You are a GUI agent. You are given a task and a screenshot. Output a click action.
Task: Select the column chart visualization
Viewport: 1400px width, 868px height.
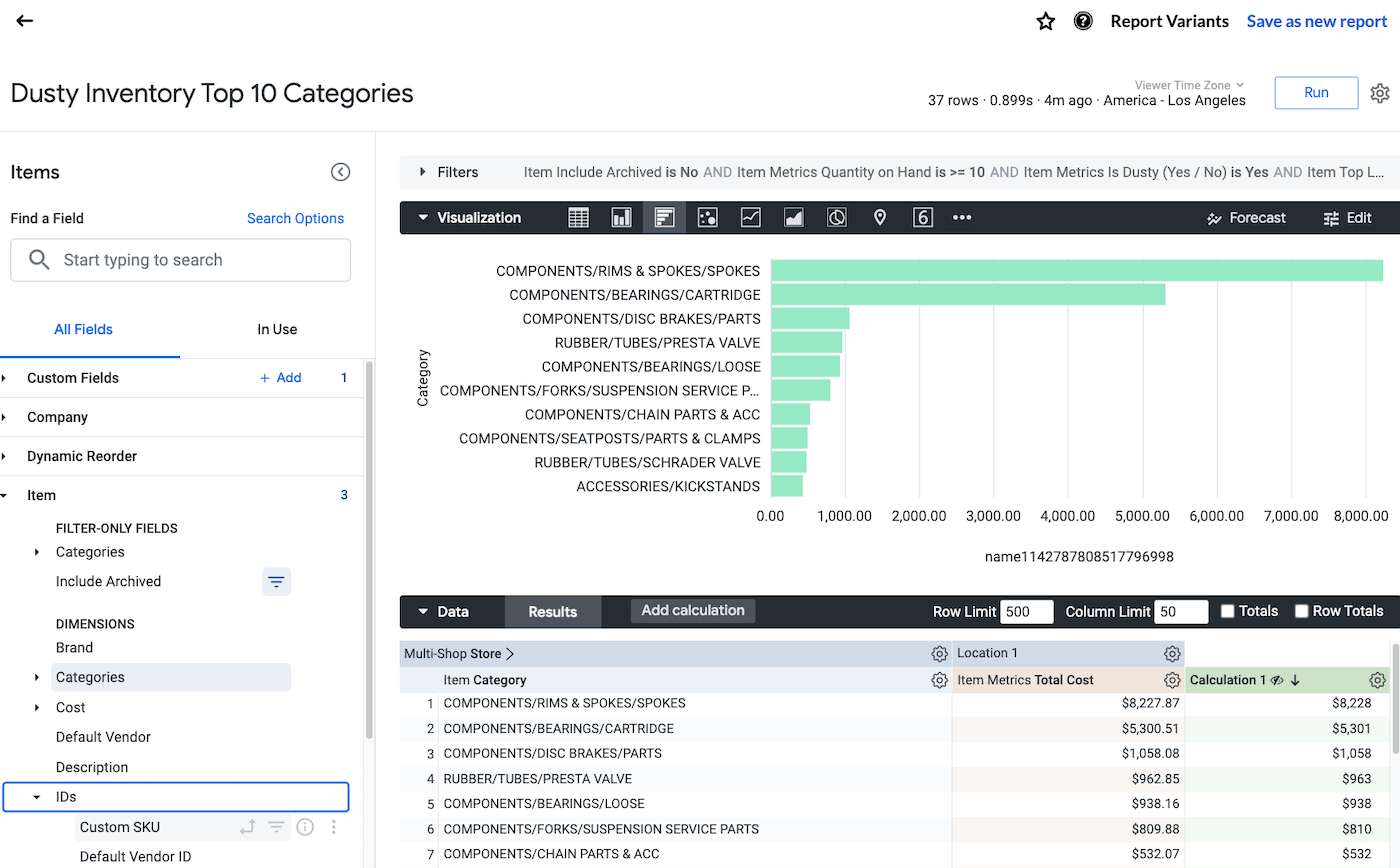pyautogui.click(x=621, y=217)
